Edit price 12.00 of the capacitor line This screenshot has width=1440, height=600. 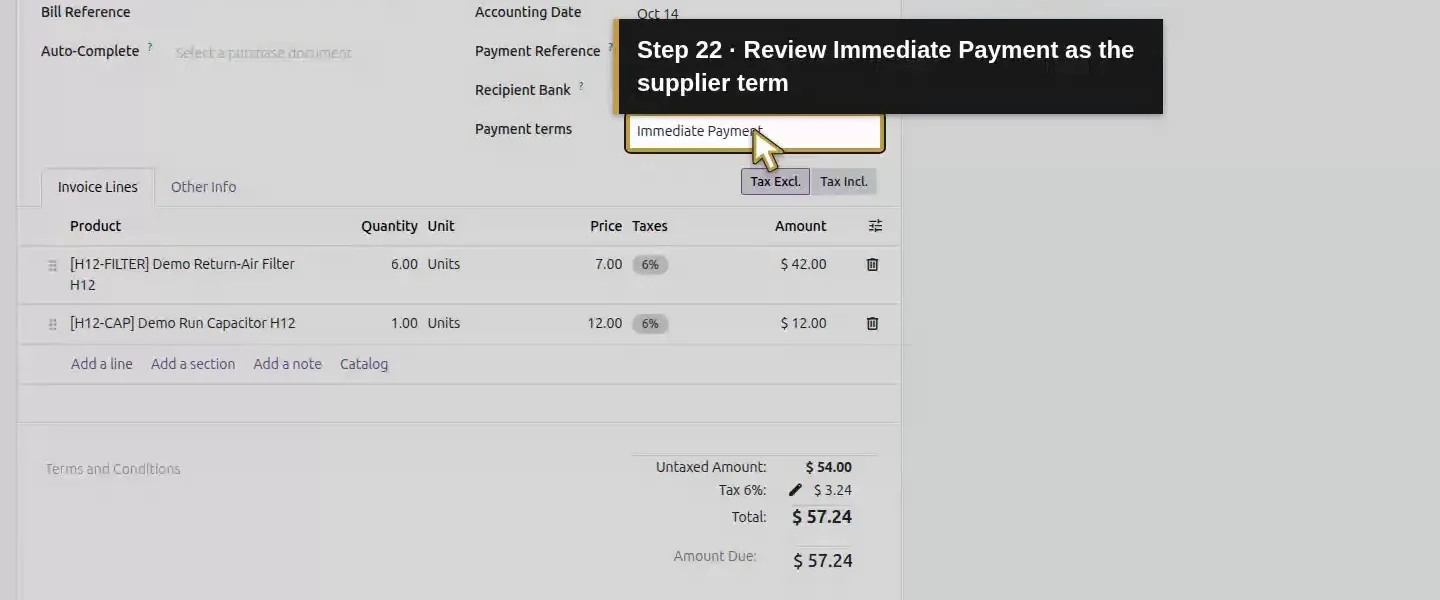pyautogui.click(x=604, y=323)
